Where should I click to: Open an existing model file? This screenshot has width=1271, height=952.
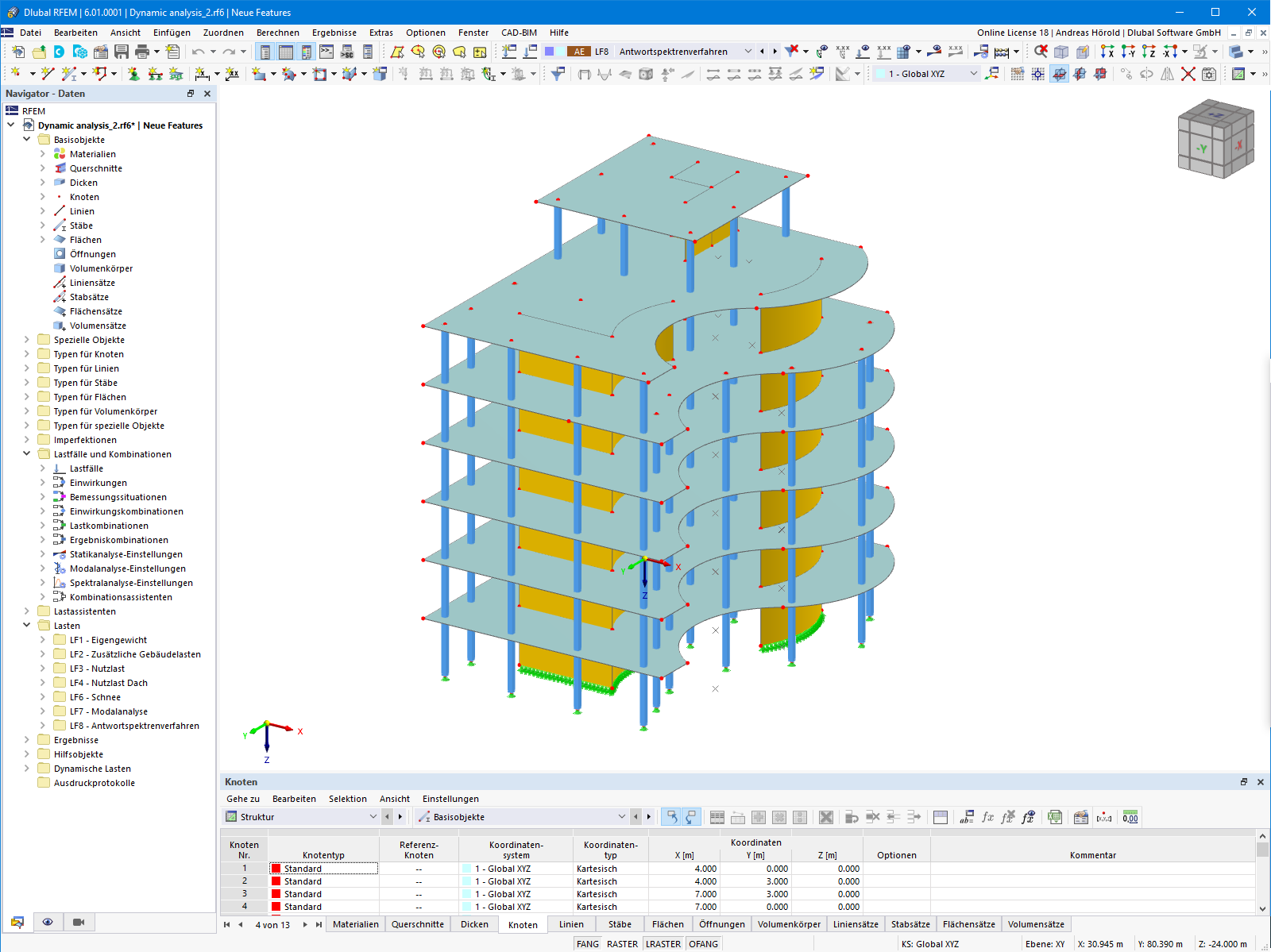tap(39, 52)
